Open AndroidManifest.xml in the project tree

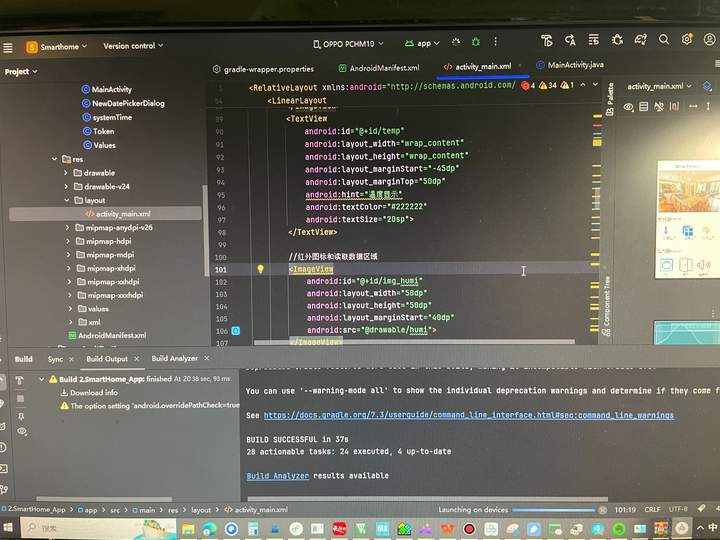pos(107,336)
